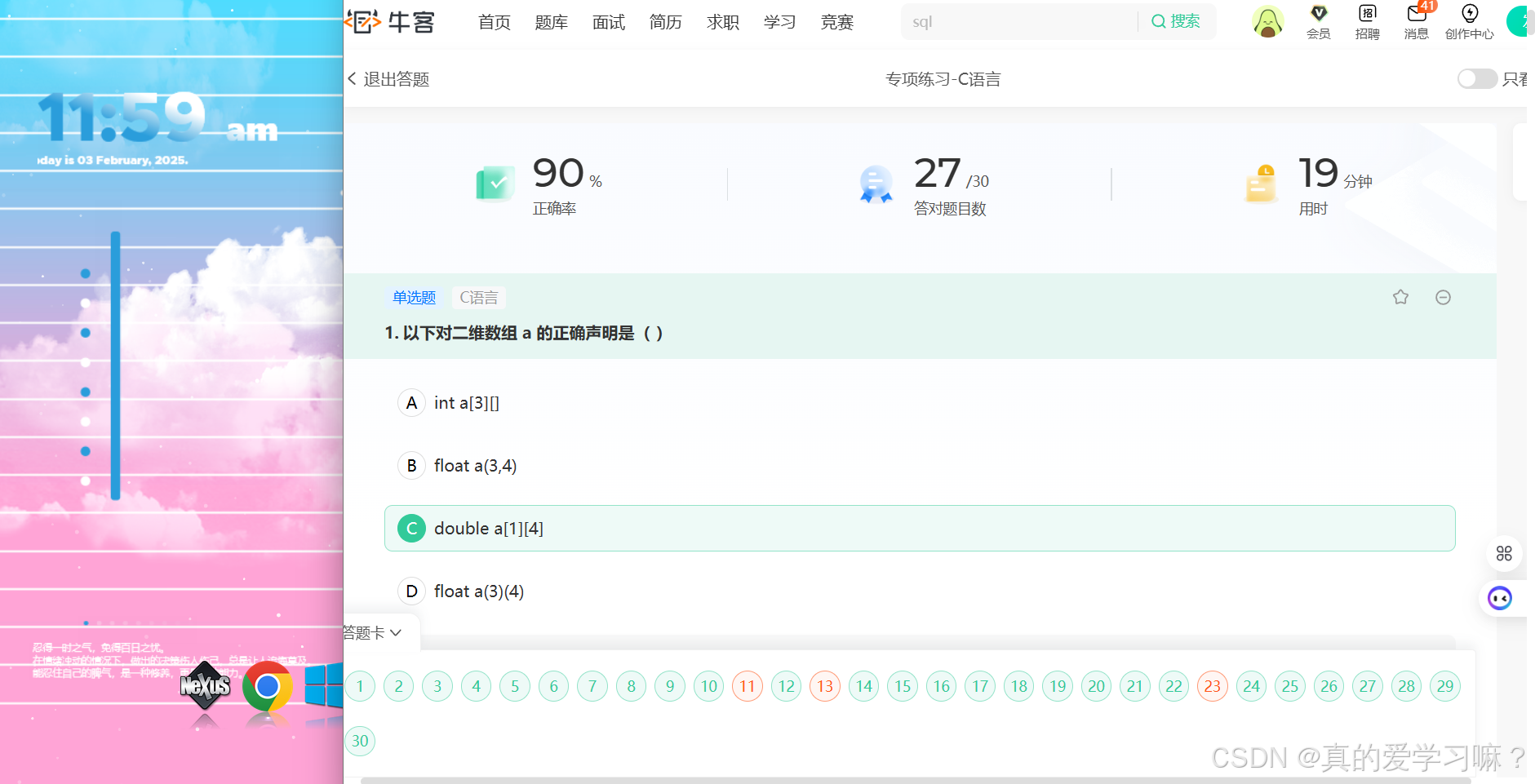Open the floating grid apps icon
1535x784 pixels.
click(x=1504, y=553)
